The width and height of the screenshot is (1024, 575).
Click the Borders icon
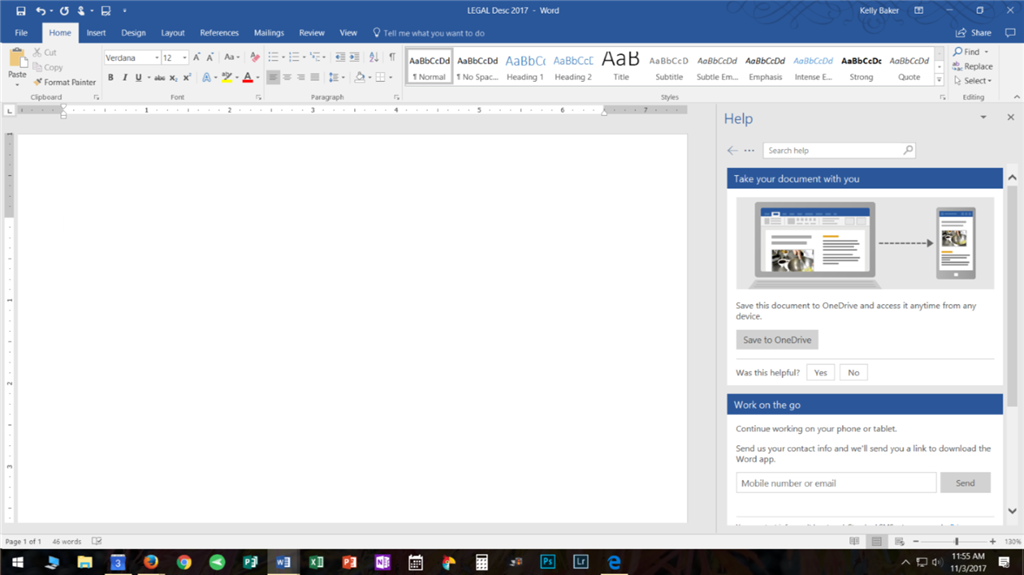pos(380,78)
